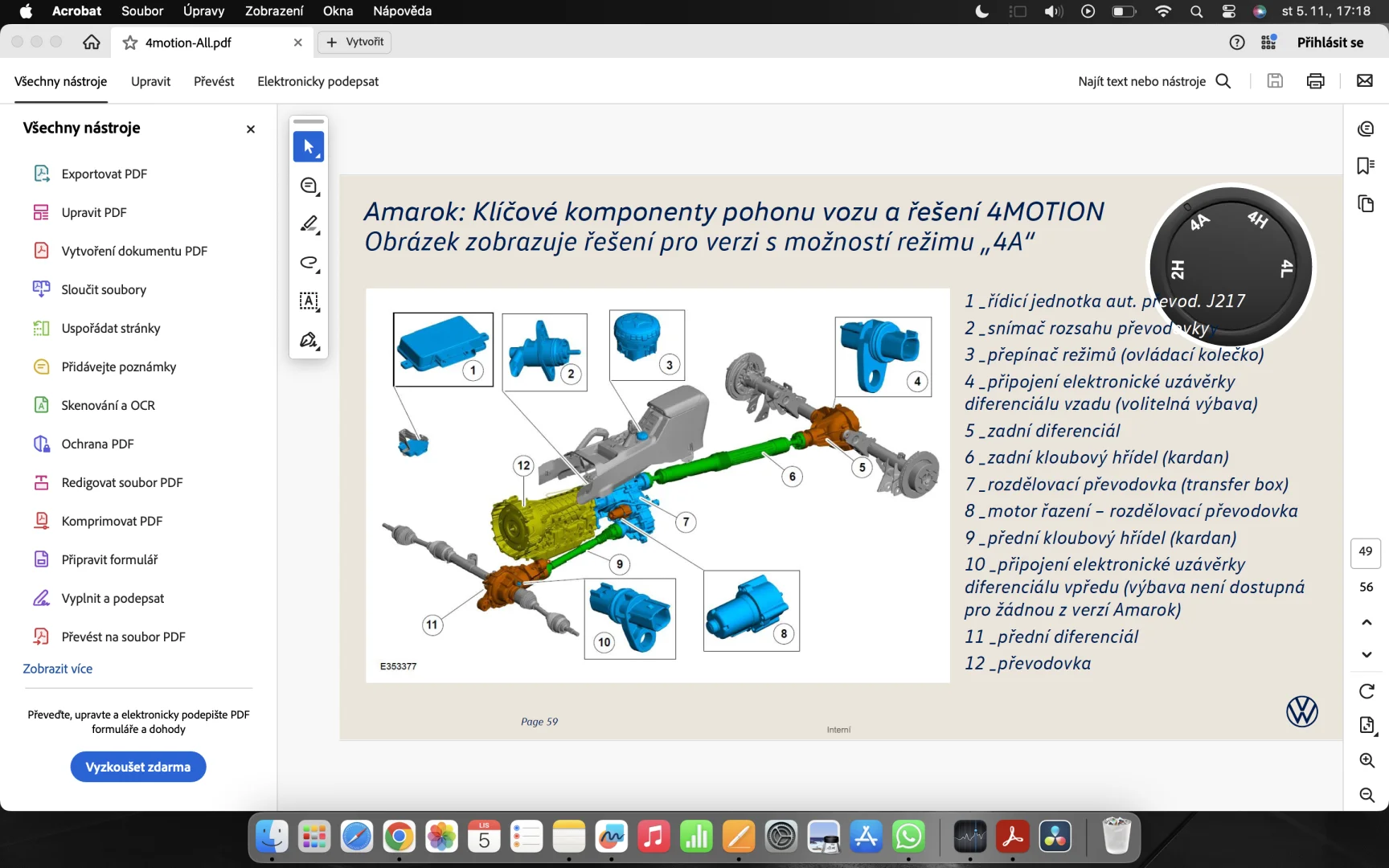Choose the freehand draw lasso tool
This screenshot has height=868, width=1389.
coord(309,263)
